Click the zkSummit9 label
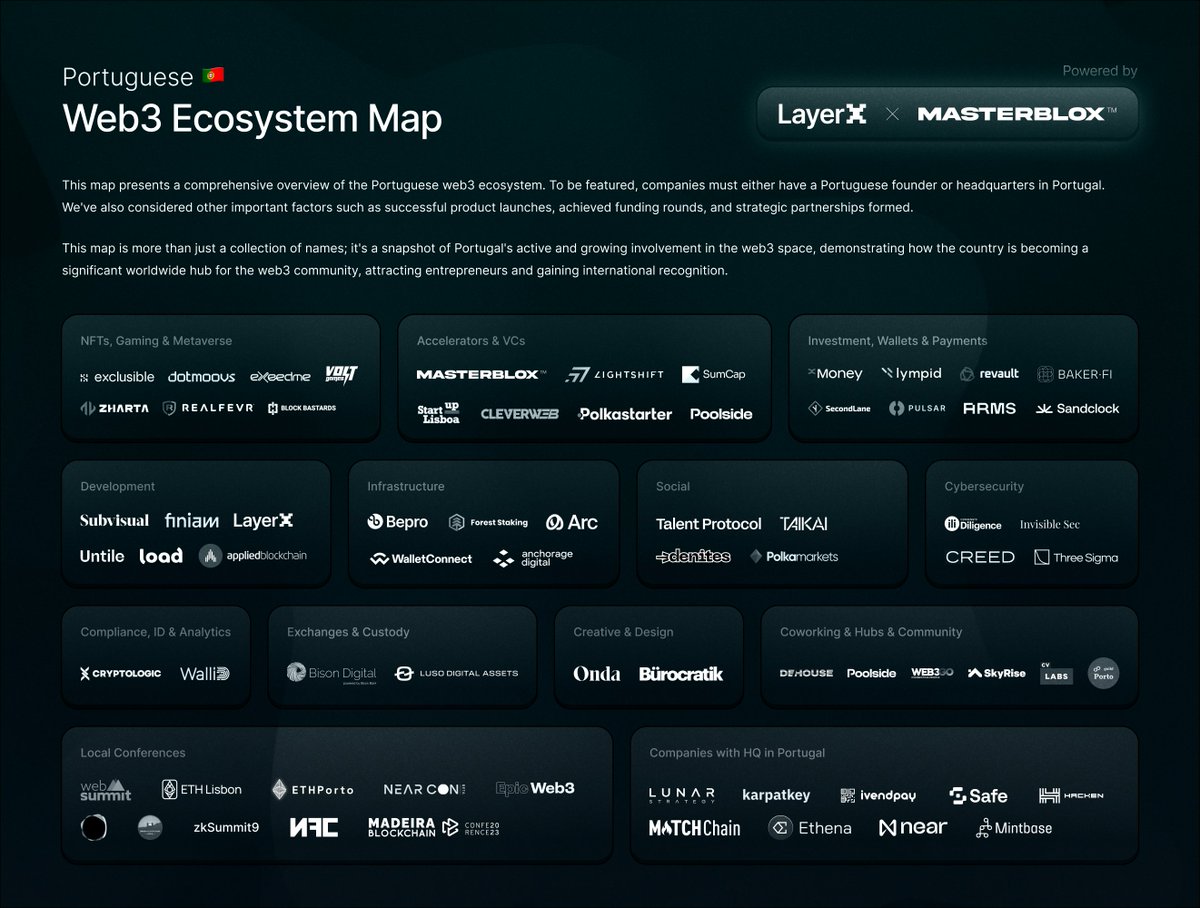The image size is (1200, 908). (x=226, y=827)
